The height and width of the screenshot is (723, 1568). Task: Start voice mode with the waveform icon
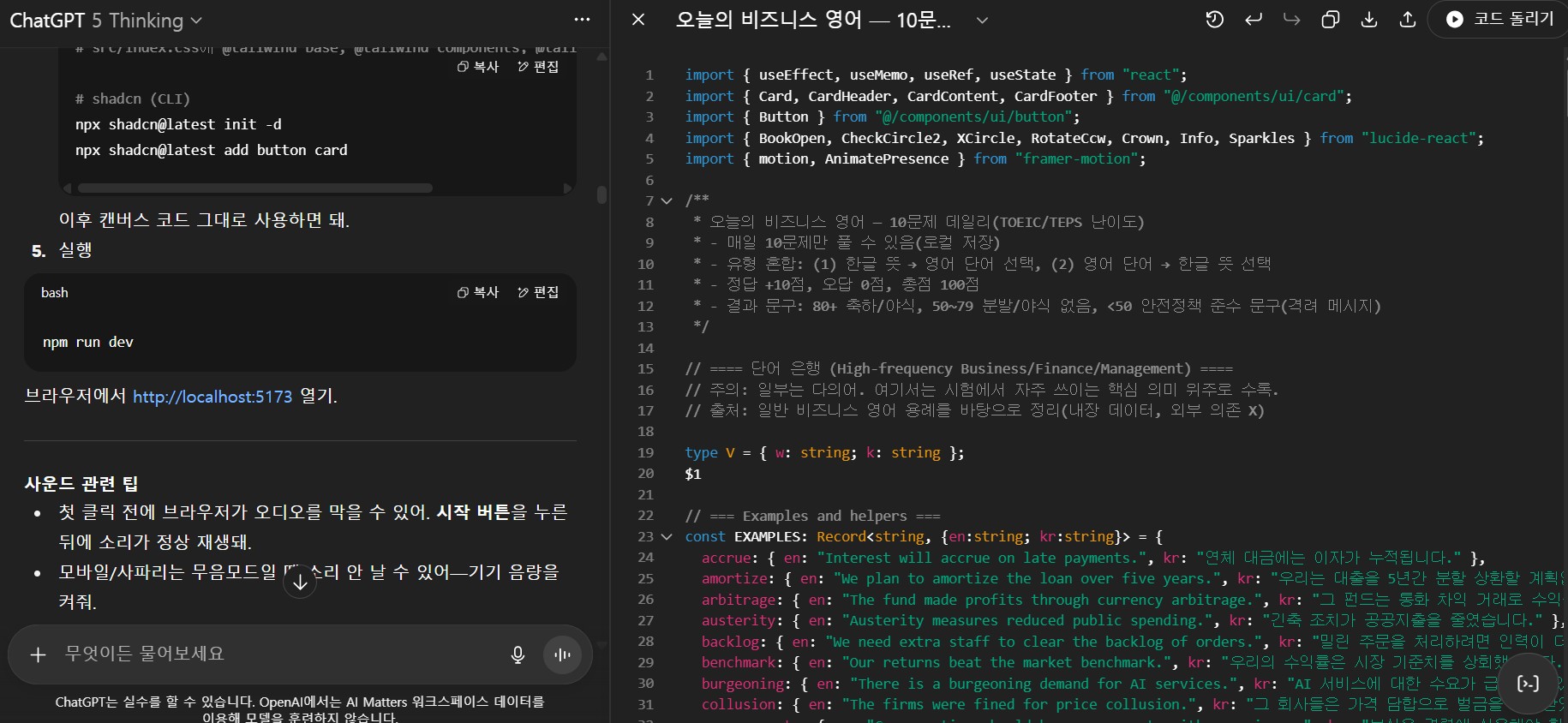point(563,654)
